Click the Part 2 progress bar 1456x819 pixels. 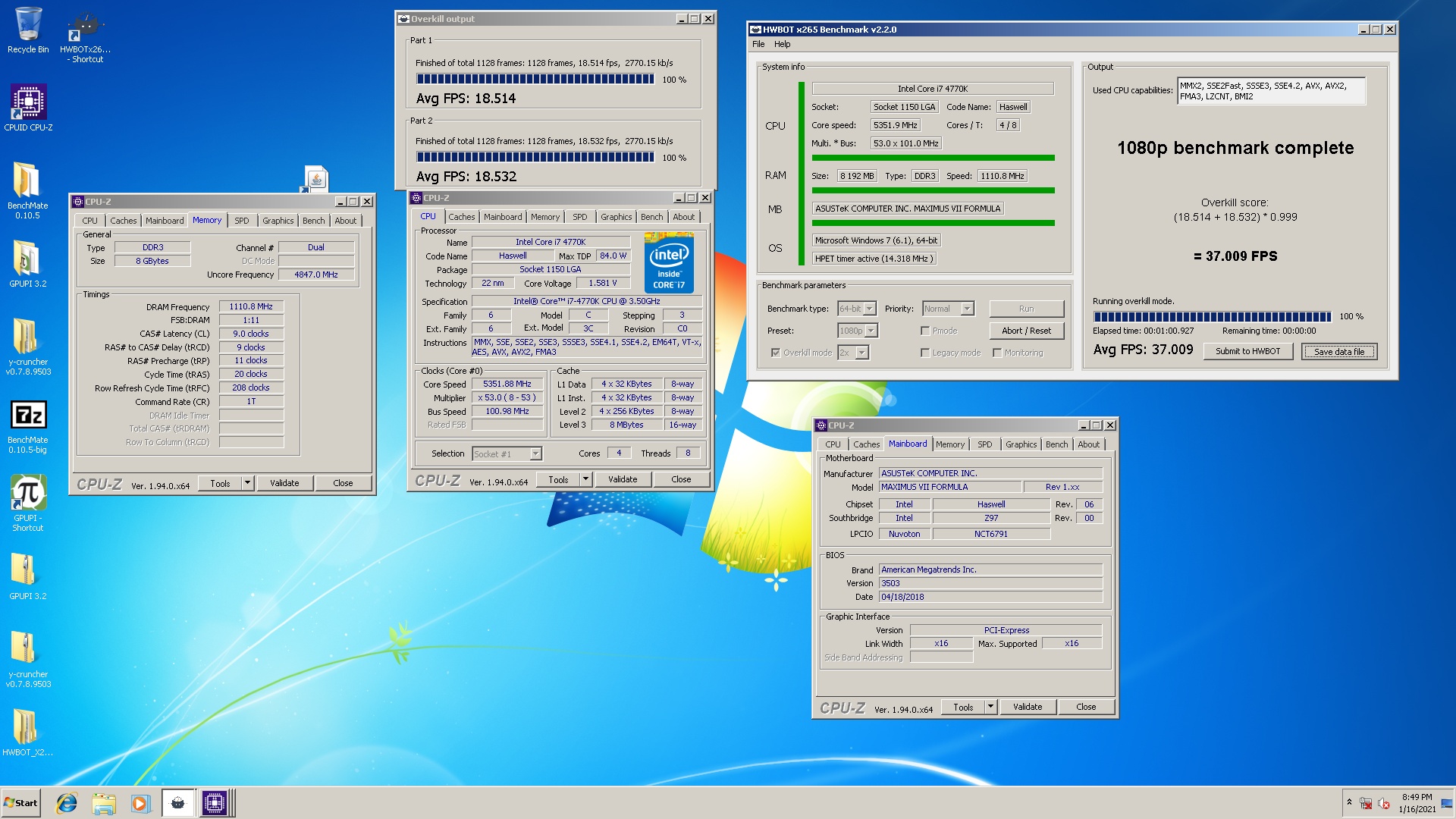tap(535, 157)
